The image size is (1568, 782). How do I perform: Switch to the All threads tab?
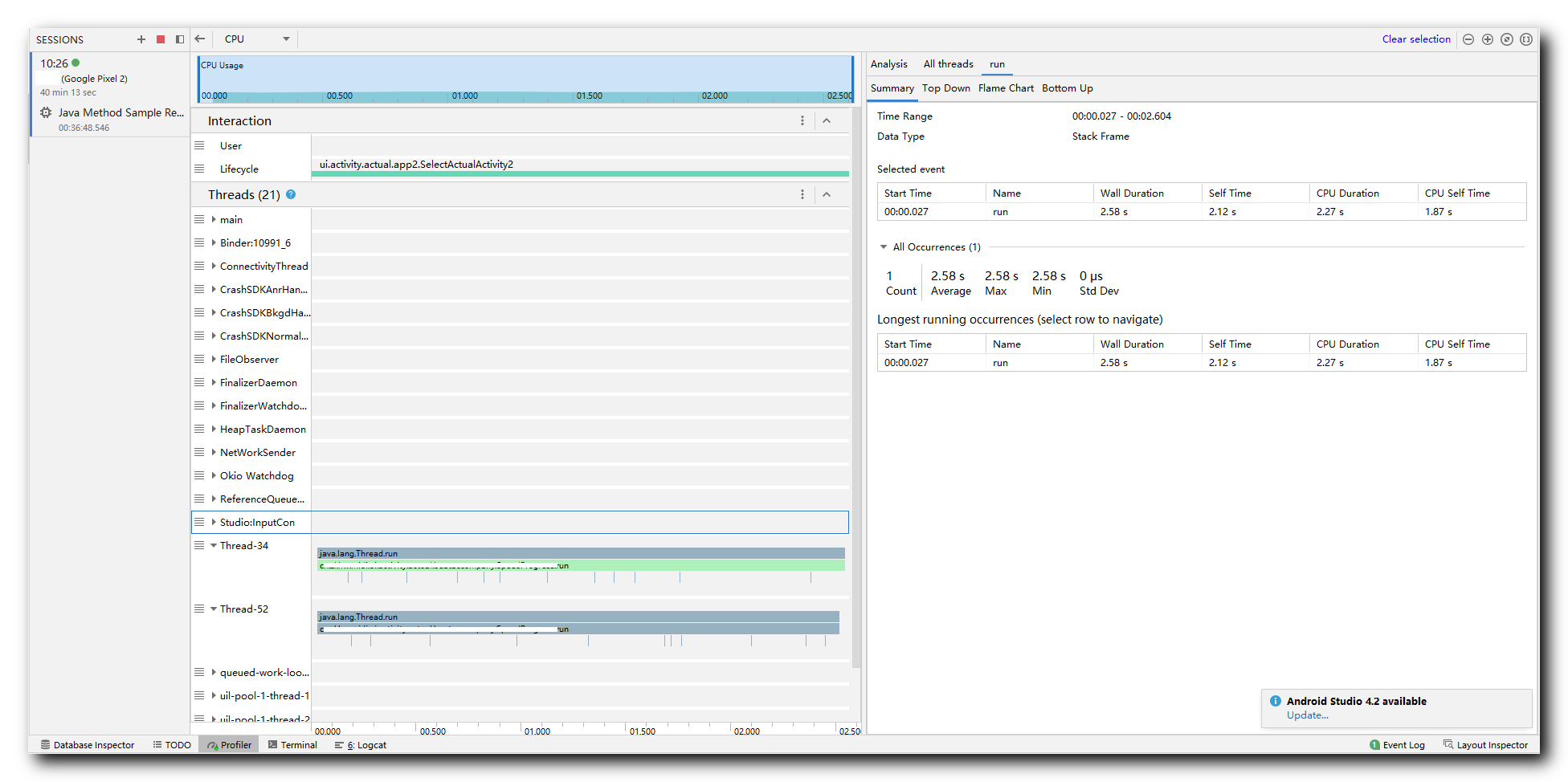tap(948, 63)
